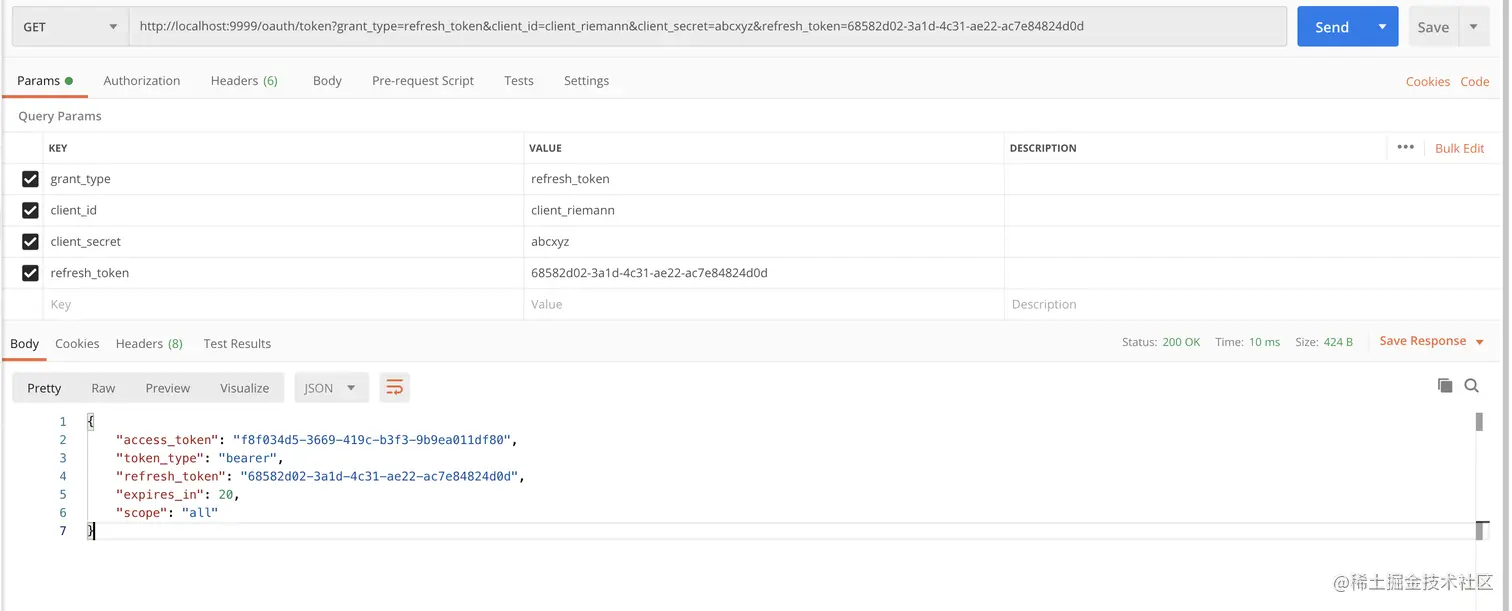Screen dimensions: 1512x611
Task: Select the response Body tab
Action: point(24,343)
